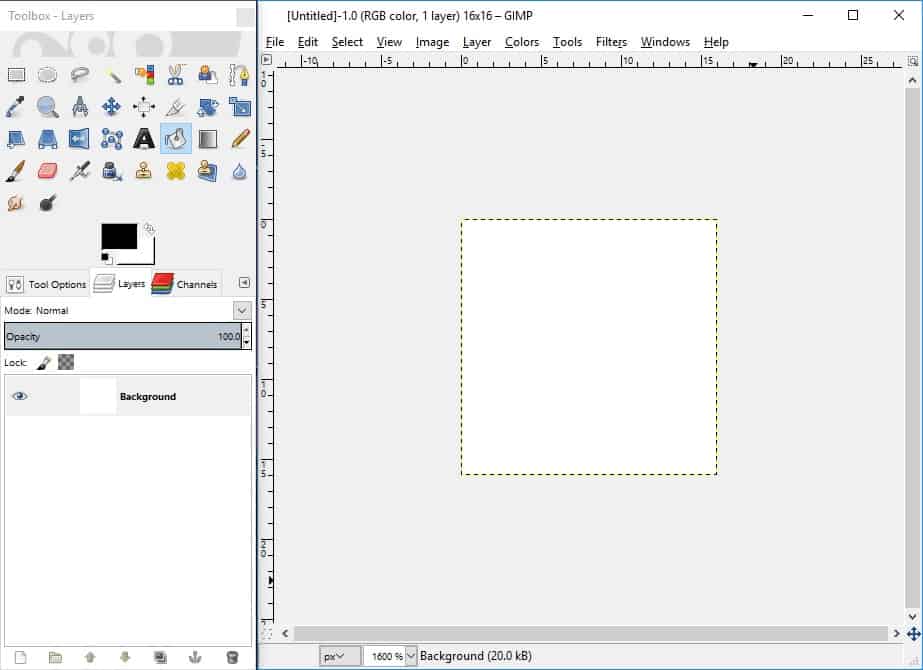Toggle the lock alpha channel checkerboard icon
The height and width of the screenshot is (670, 923).
[66, 362]
